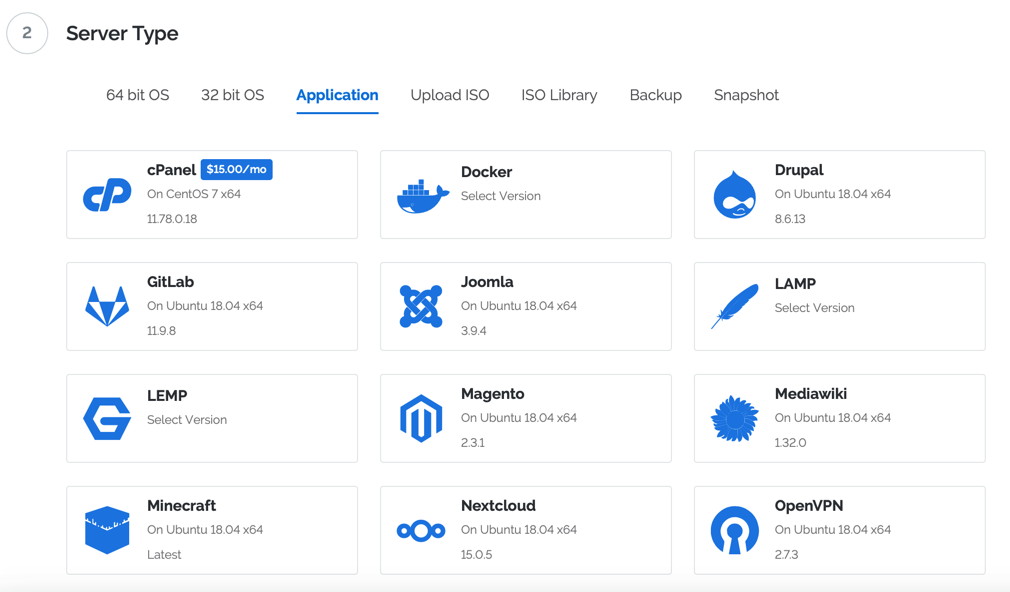The height and width of the screenshot is (592, 1010).
Task: Open LEMP Select Version option
Action: 187,420
